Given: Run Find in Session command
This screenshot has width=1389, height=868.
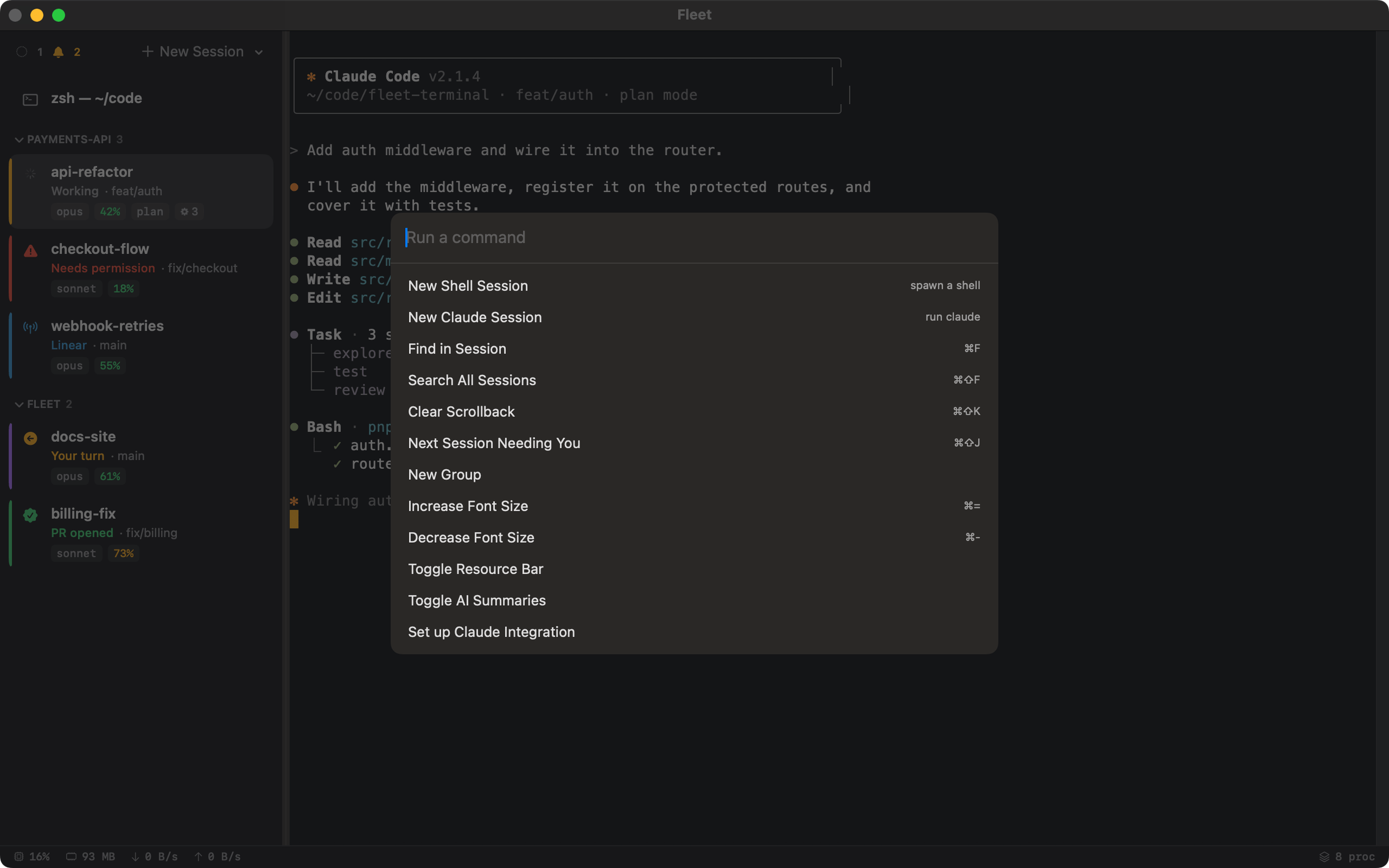Looking at the screenshot, I should pos(694,348).
